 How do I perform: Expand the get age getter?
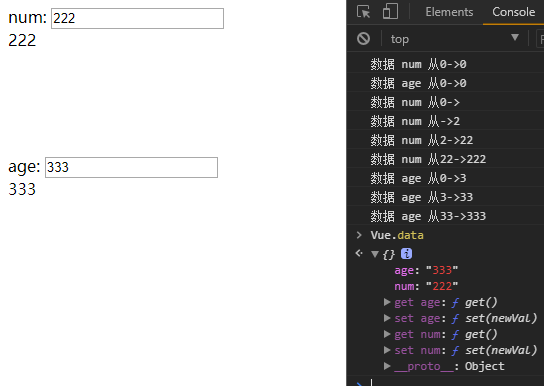387,302
